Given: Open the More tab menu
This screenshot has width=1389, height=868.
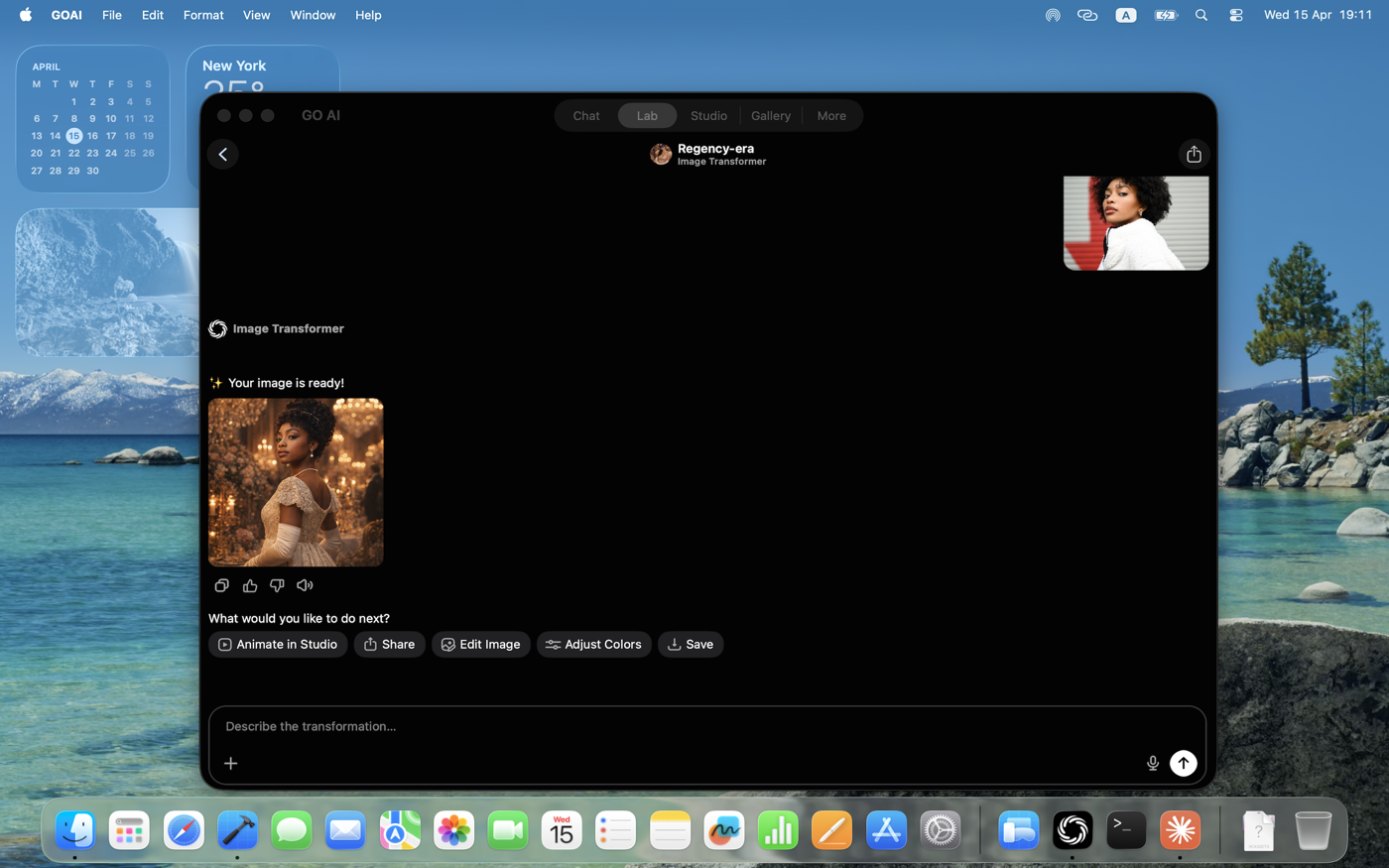Looking at the screenshot, I should (831, 115).
